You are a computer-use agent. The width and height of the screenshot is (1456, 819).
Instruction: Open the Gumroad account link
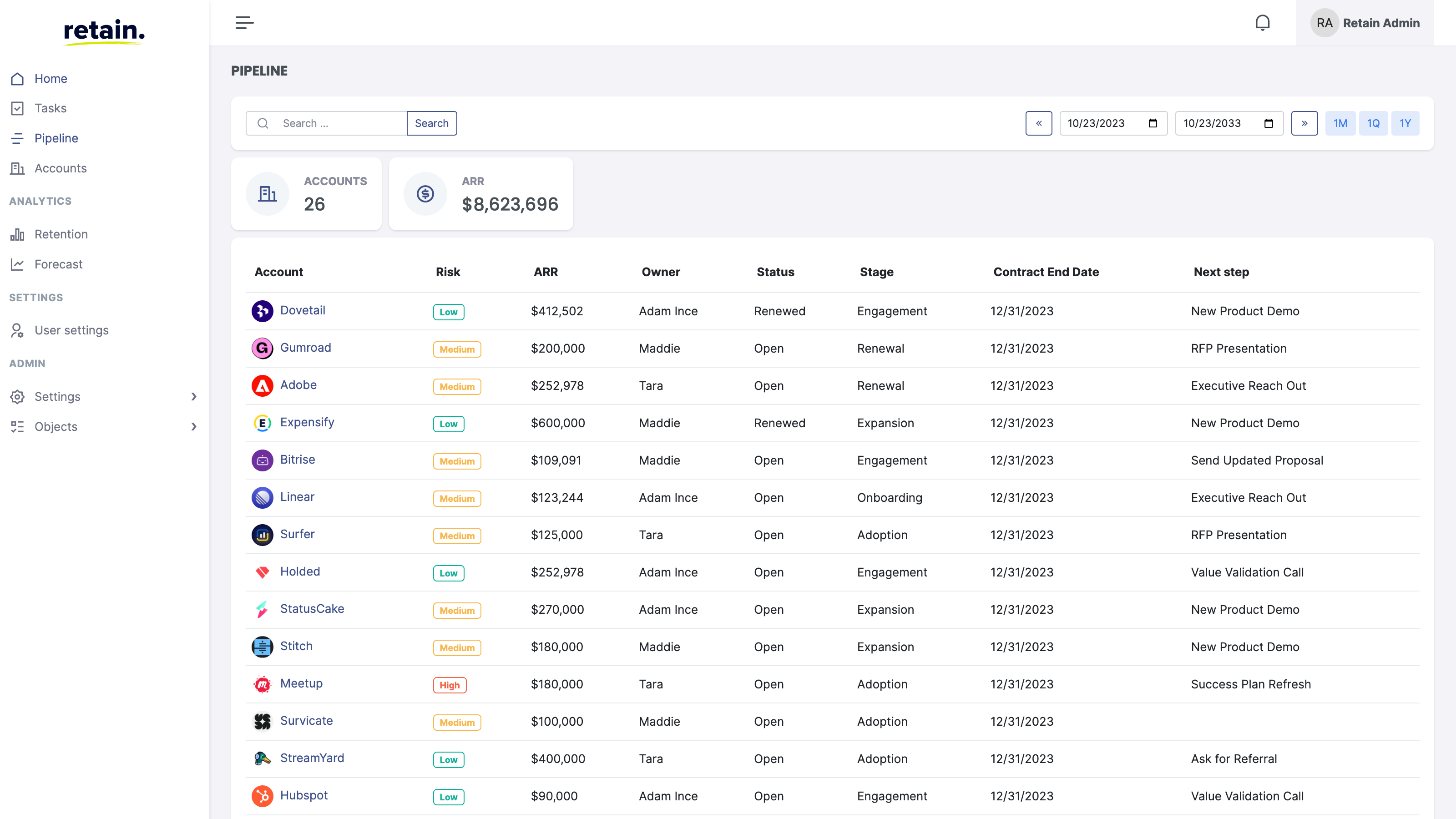pyautogui.click(x=306, y=348)
